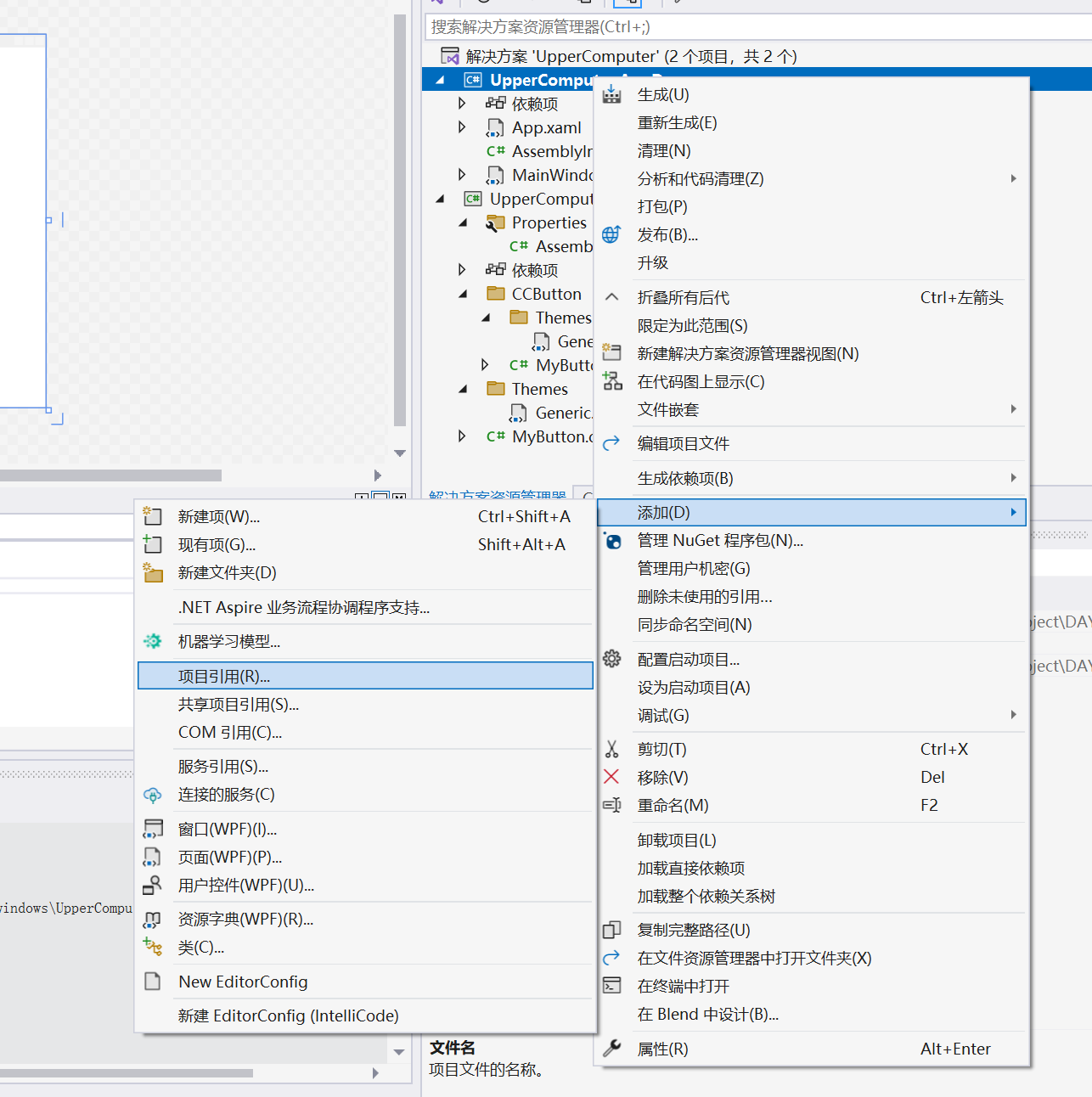Screen dimensions: 1092x1097
Task: Click the Existing Item (现有项) icon
Action: (x=153, y=544)
